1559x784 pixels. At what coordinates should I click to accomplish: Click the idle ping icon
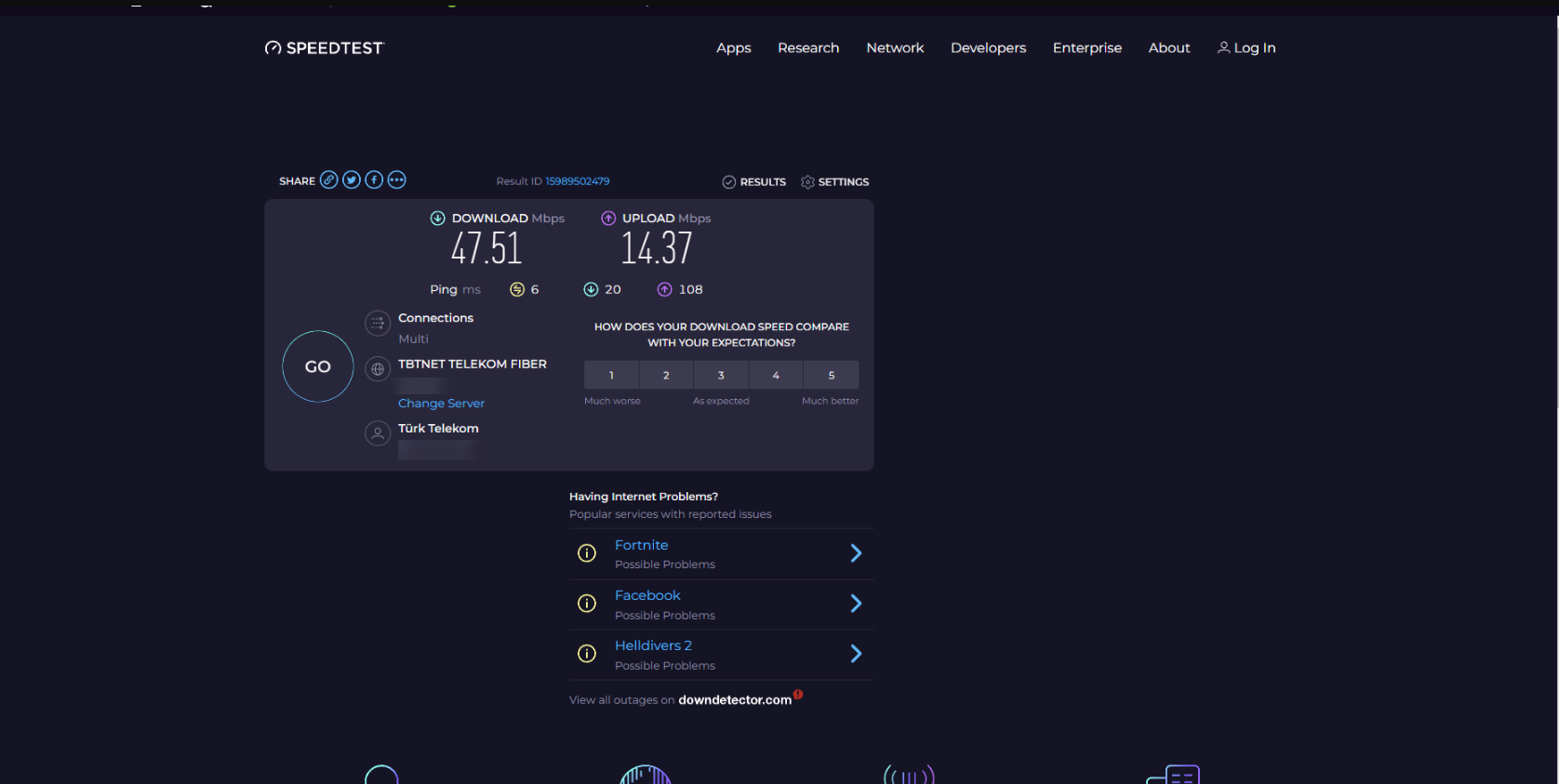(x=517, y=290)
